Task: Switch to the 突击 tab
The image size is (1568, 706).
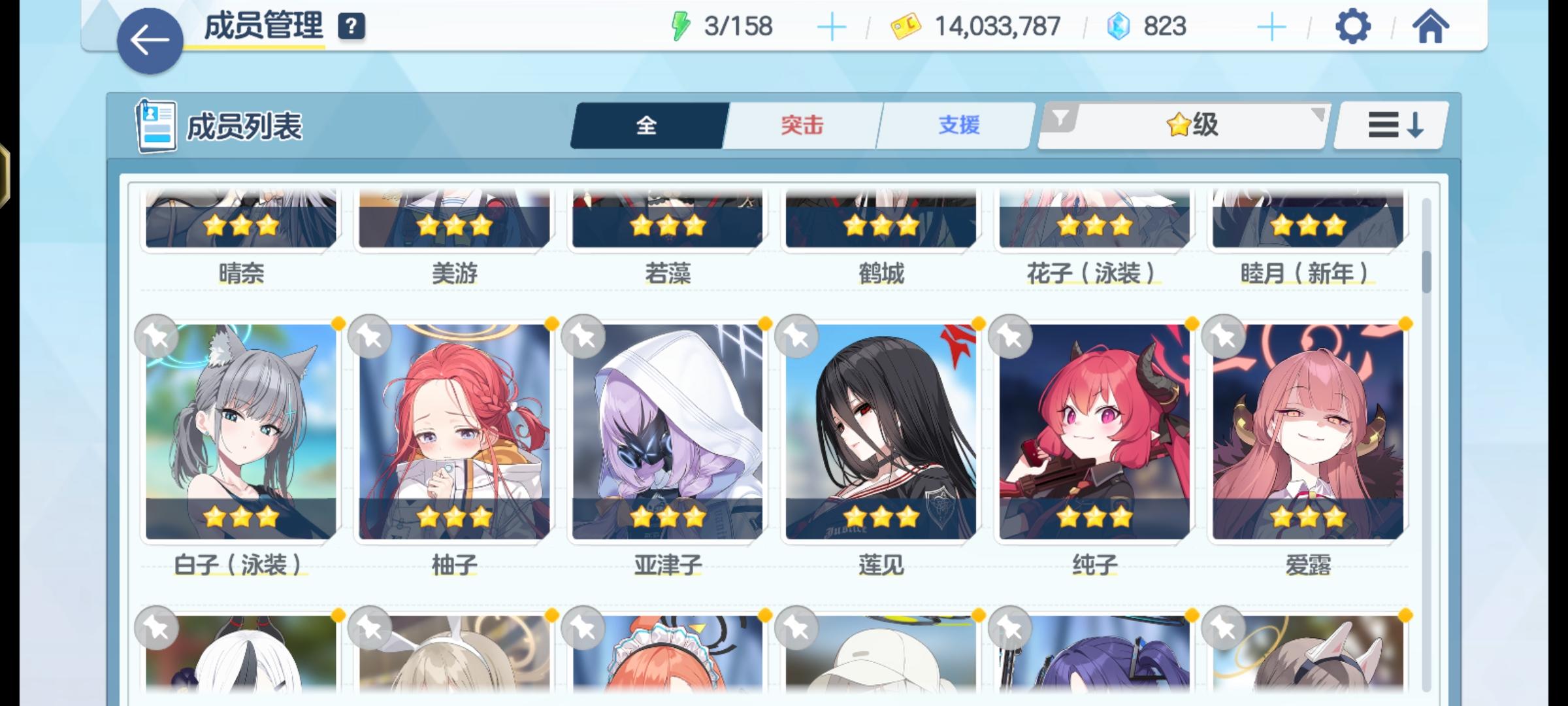Action: click(802, 125)
